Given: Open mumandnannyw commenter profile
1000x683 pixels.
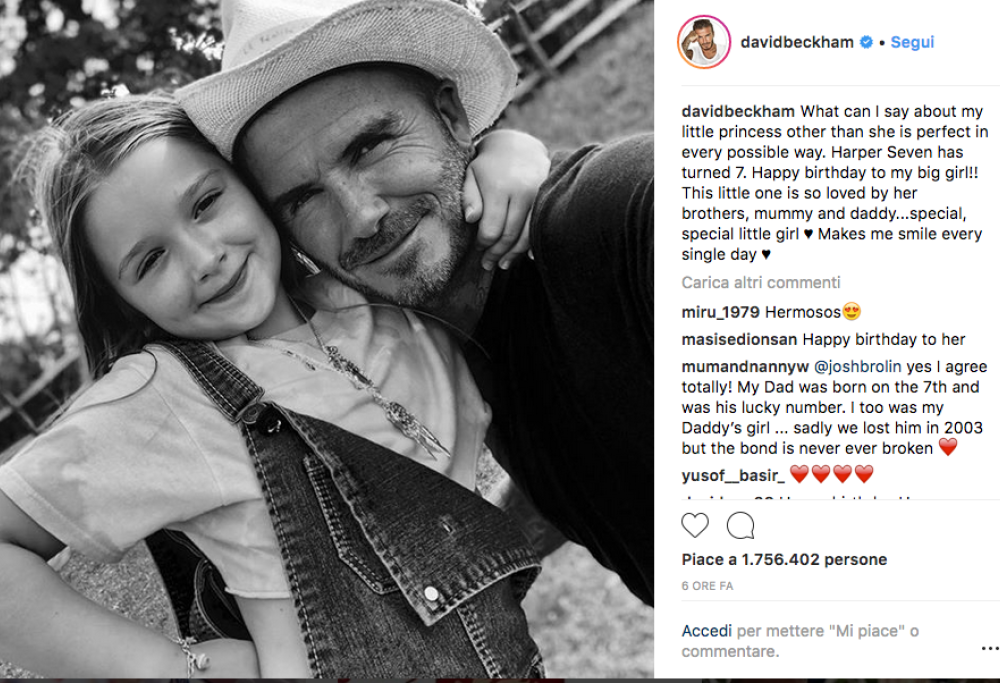Looking at the screenshot, I should click(x=745, y=367).
